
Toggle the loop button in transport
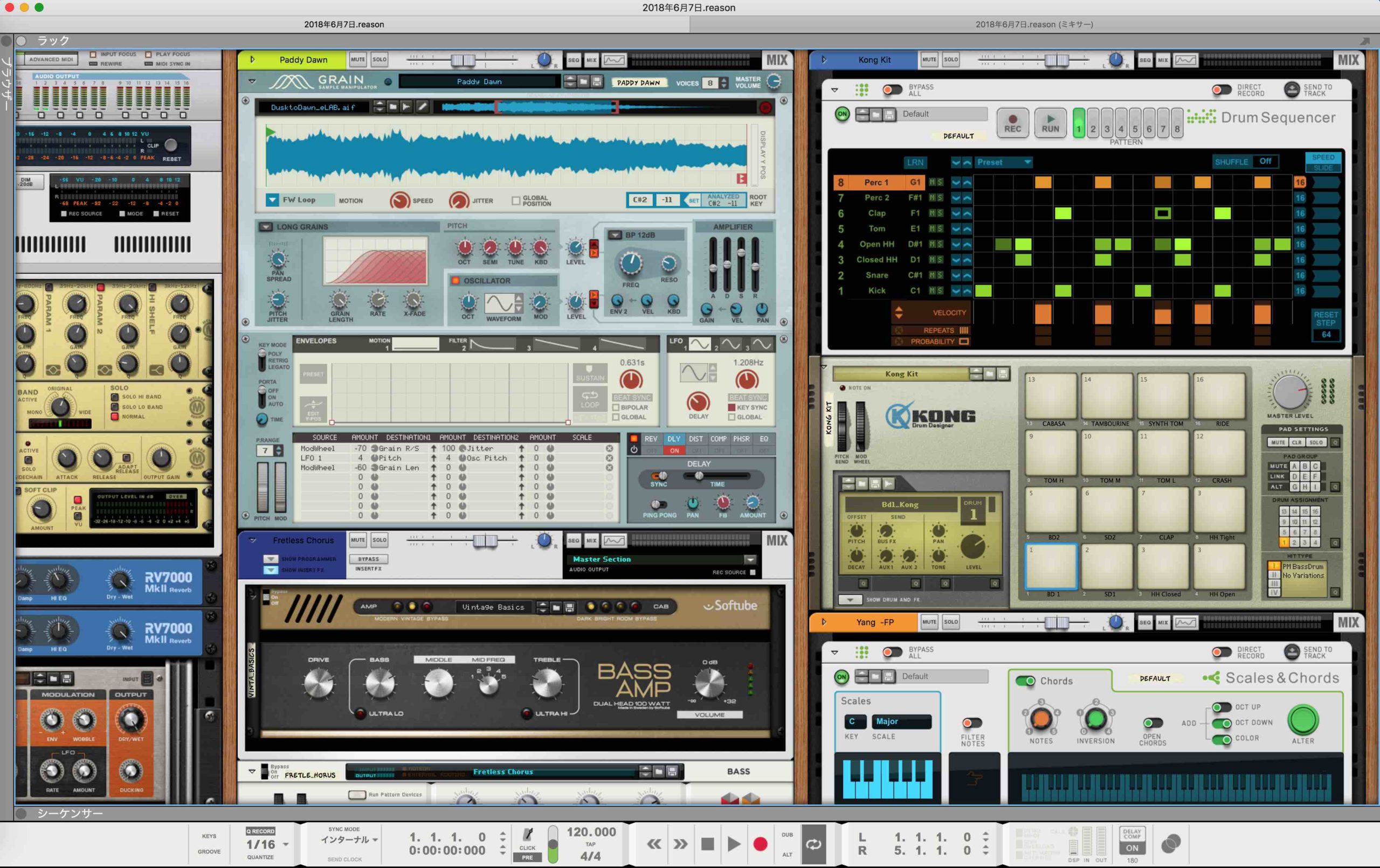(x=813, y=843)
